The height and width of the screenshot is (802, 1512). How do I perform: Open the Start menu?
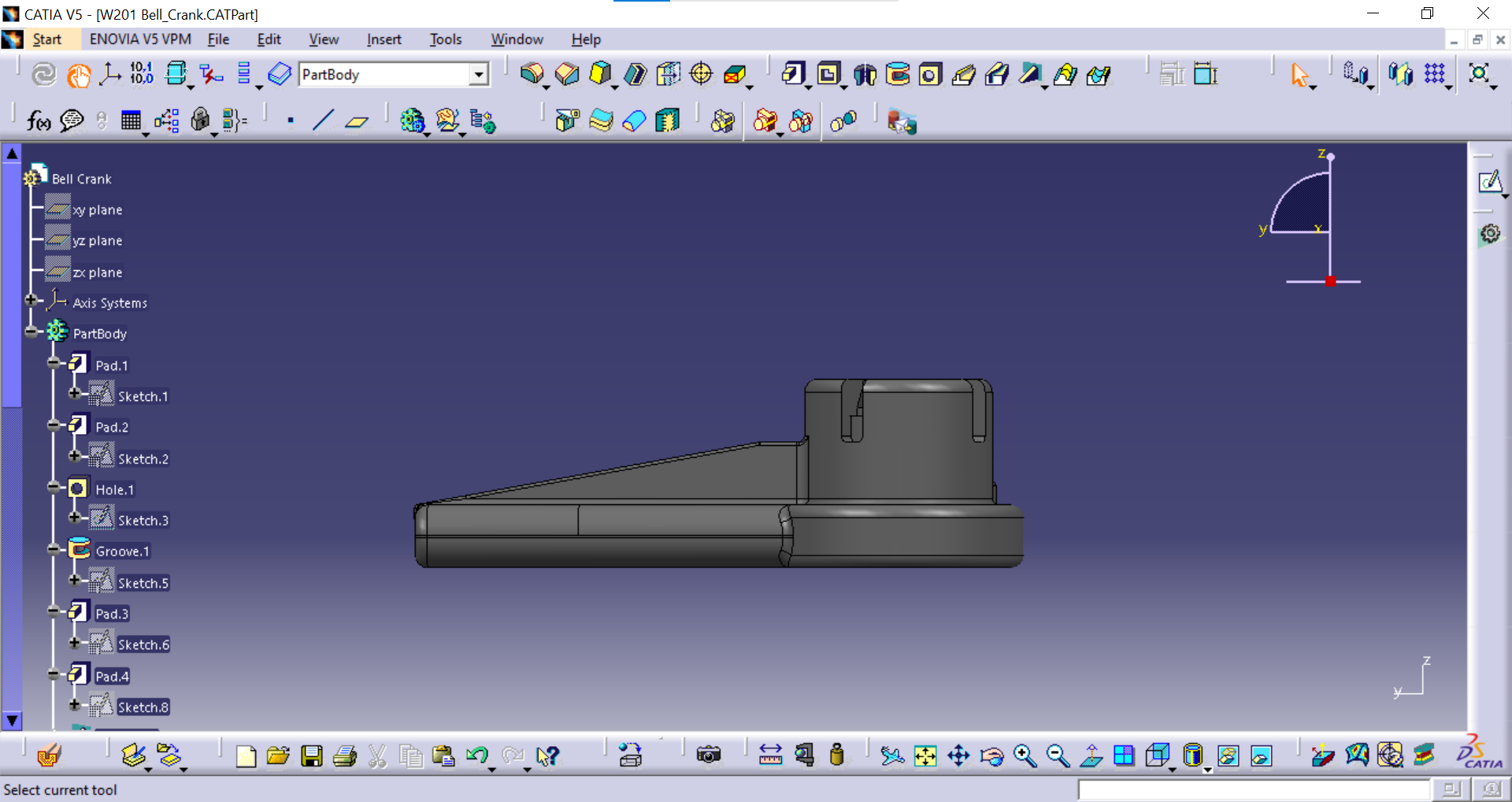coord(46,39)
